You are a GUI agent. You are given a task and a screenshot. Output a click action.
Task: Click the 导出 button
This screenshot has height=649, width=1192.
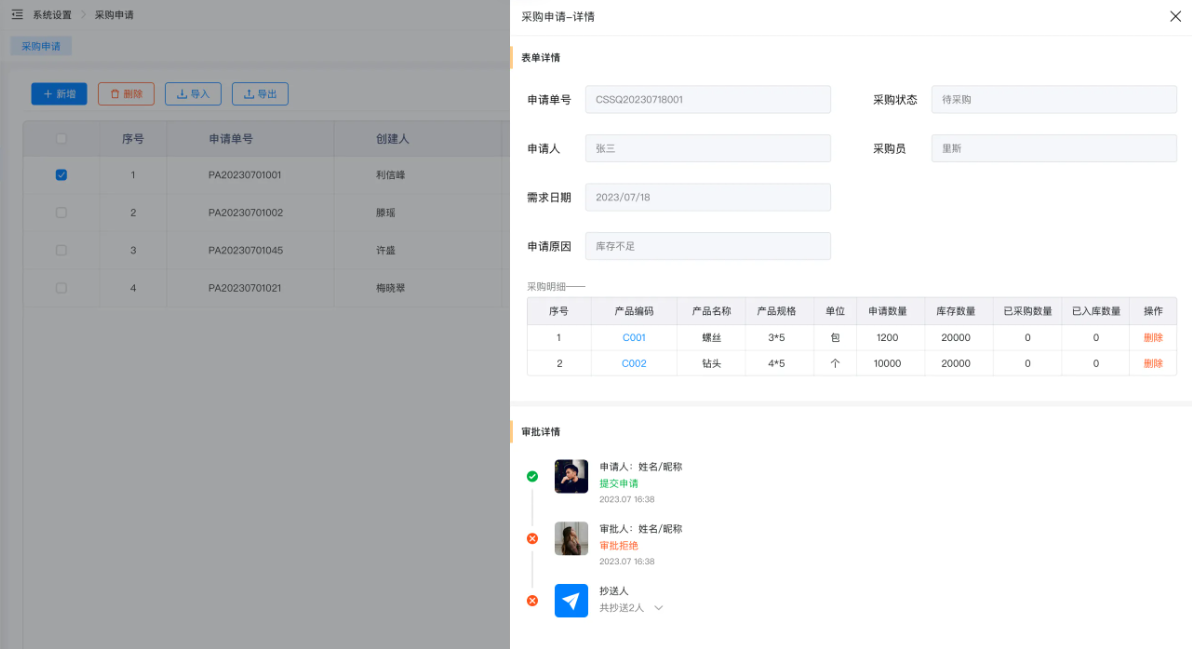pos(260,93)
